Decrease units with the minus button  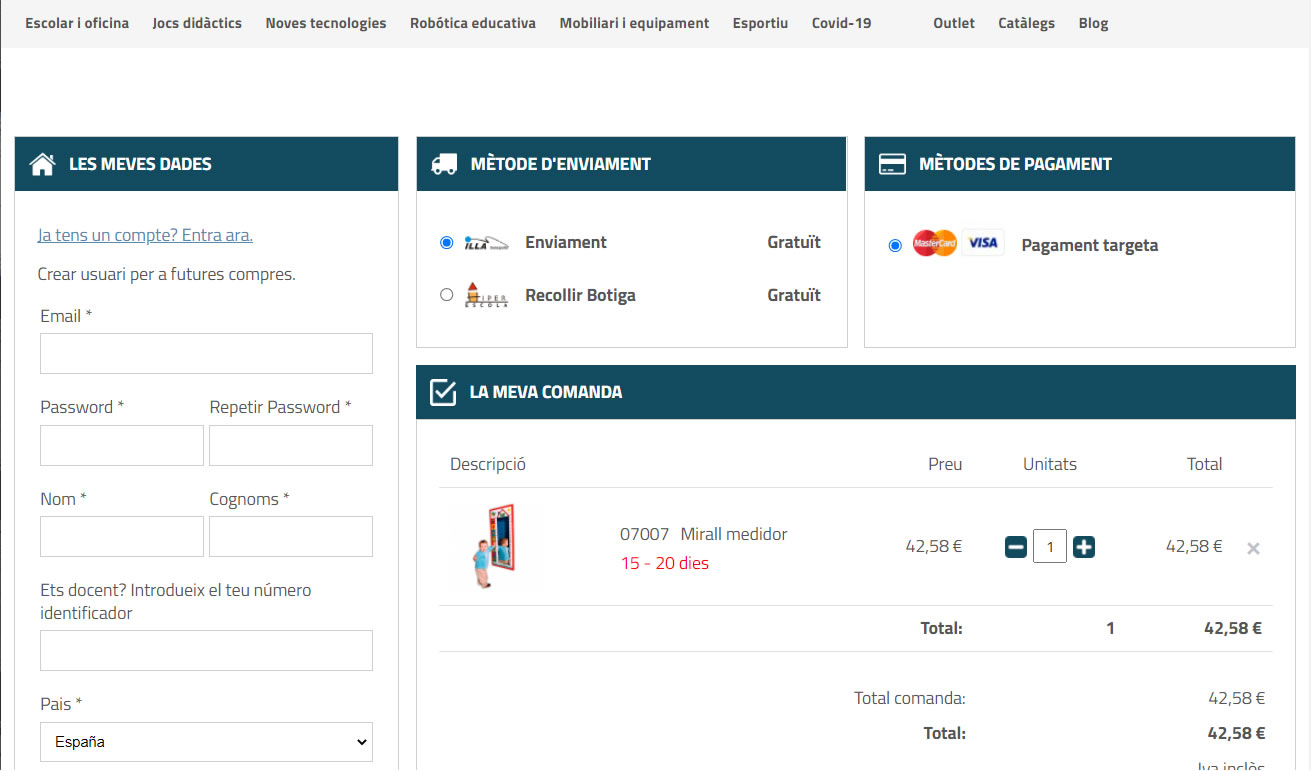(x=1016, y=547)
